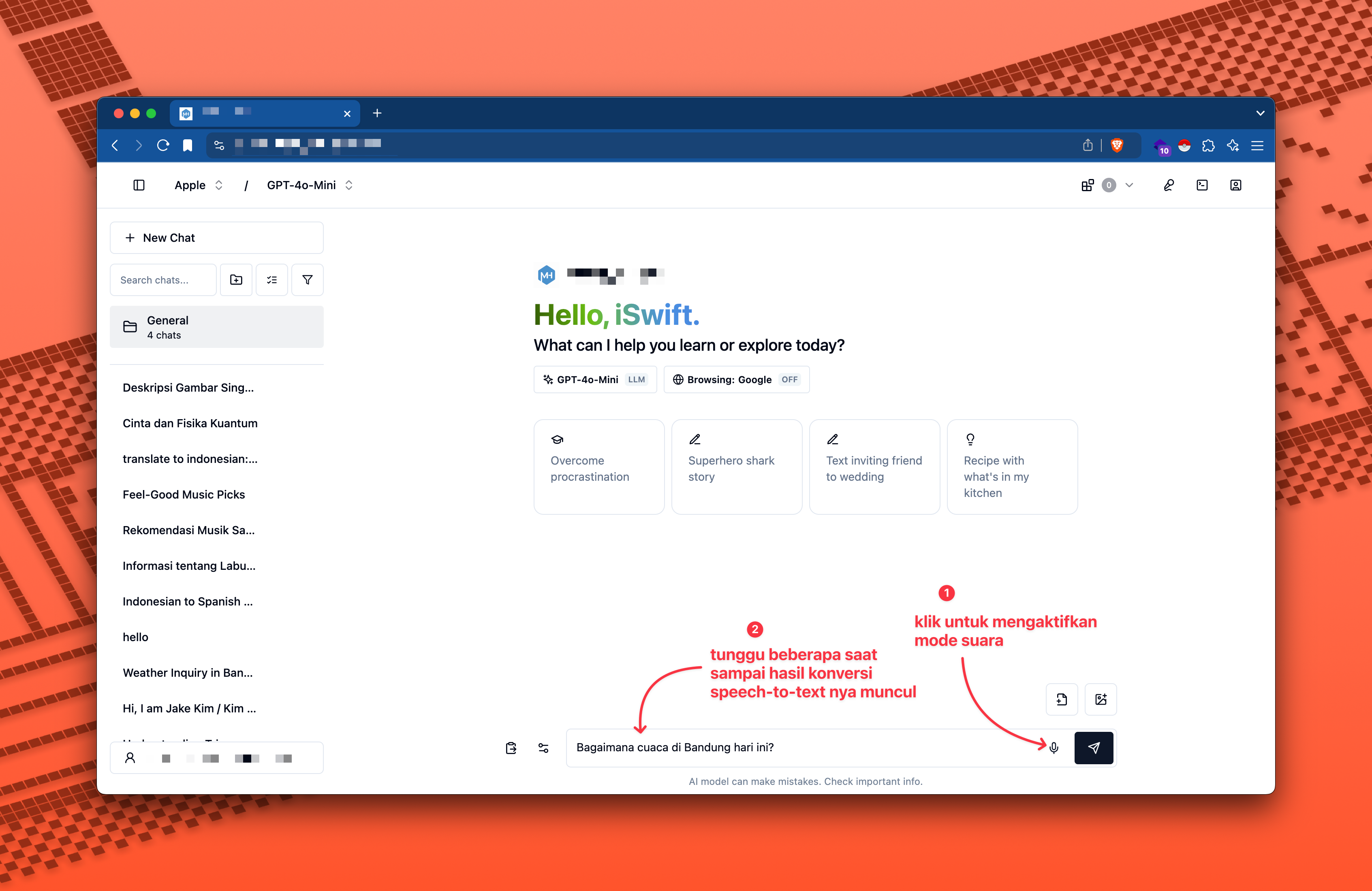Click the multi-select checklist icon
The image size is (1372, 891).
tap(272, 279)
